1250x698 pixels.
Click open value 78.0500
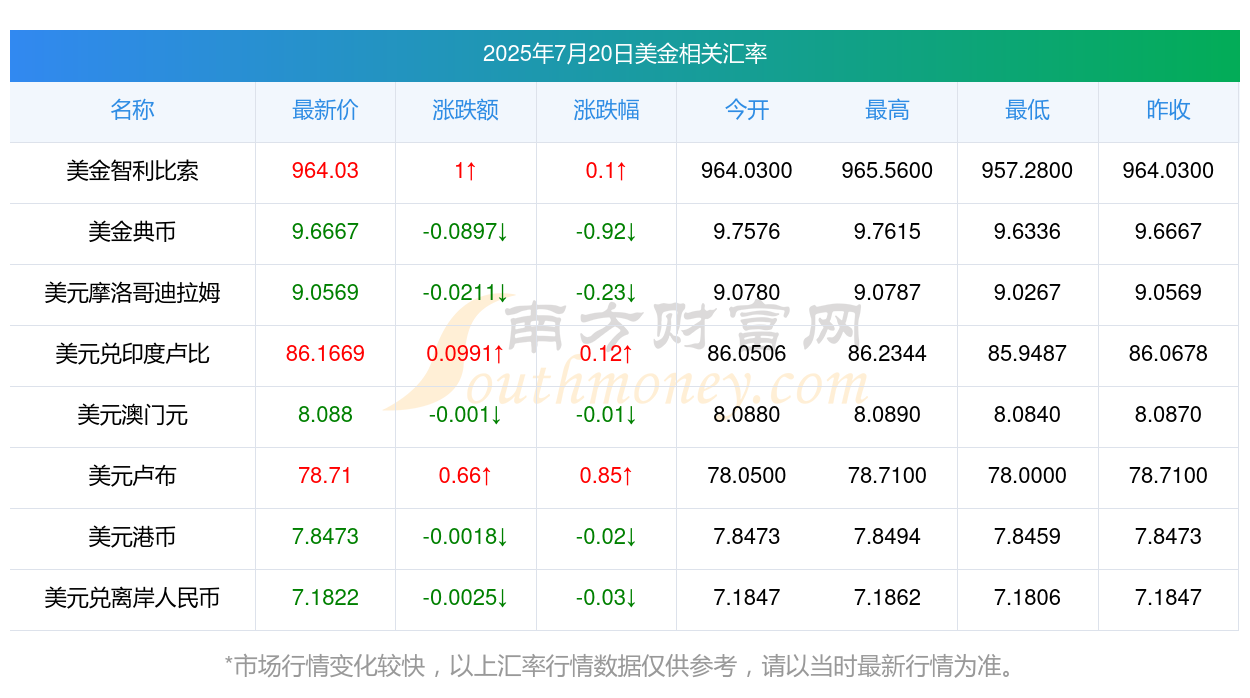[x=747, y=476]
